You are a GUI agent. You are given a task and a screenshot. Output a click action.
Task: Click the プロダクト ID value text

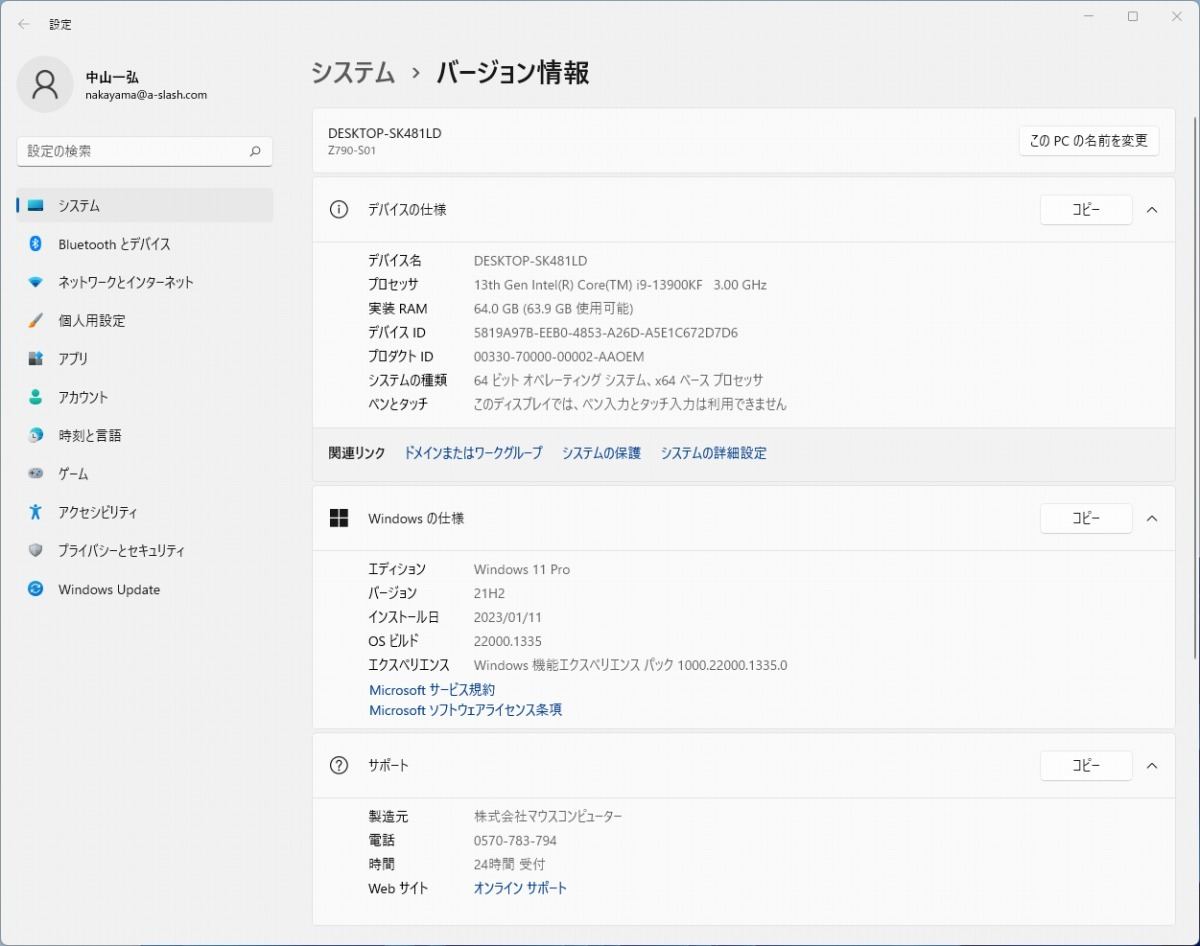pyautogui.click(x=559, y=357)
